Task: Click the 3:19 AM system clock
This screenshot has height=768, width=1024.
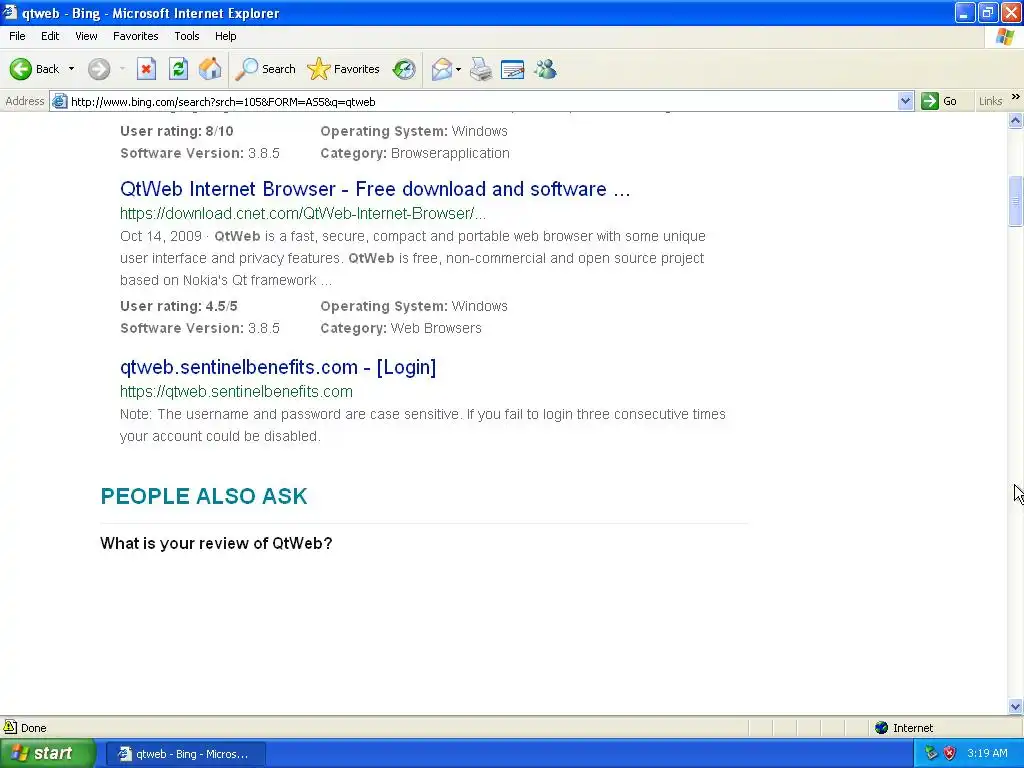Action: click(x=987, y=754)
